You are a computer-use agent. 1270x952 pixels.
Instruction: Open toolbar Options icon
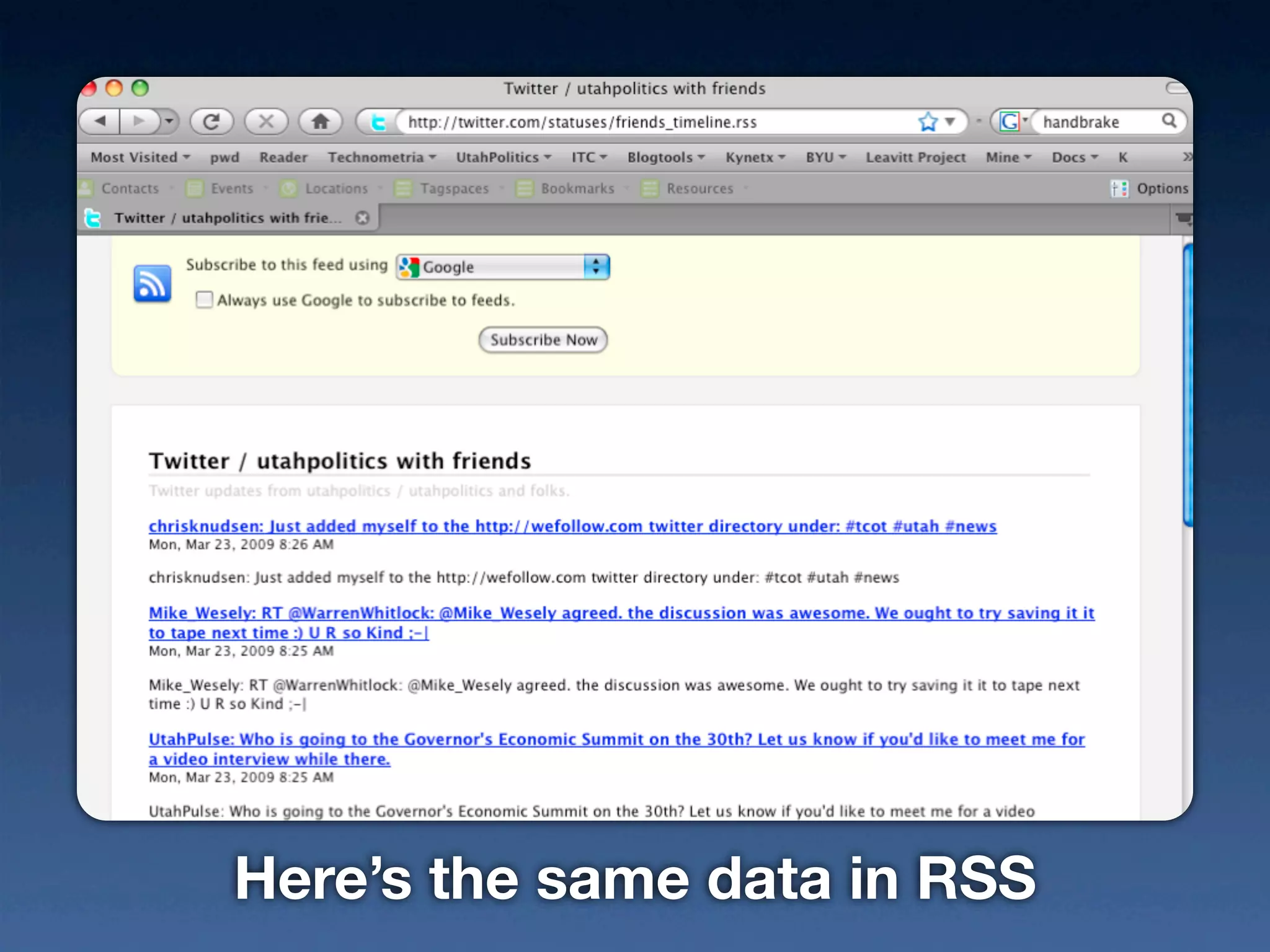(x=1119, y=188)
